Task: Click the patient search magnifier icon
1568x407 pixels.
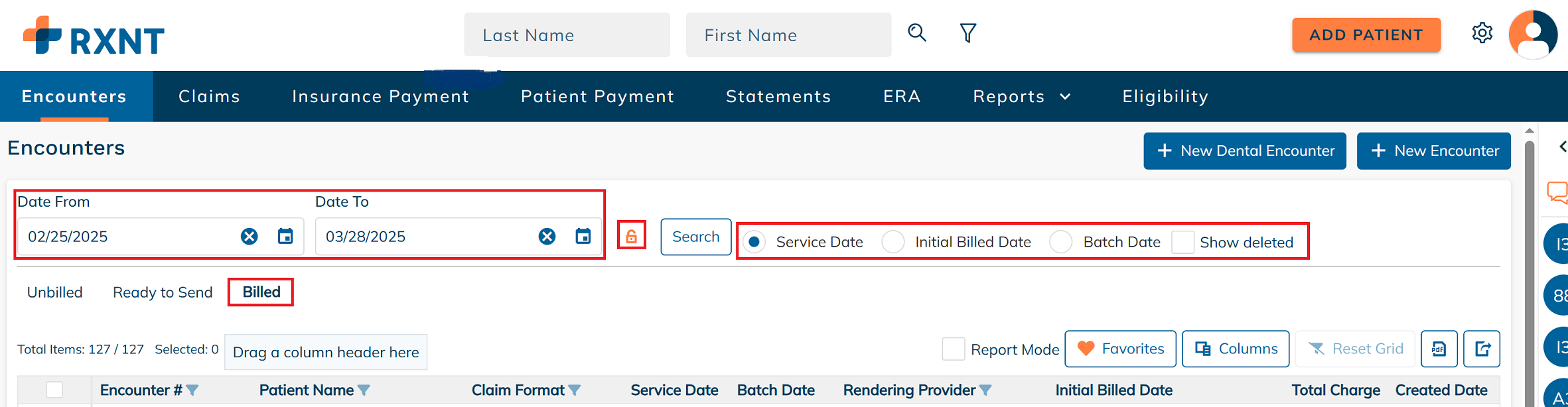Action: pyautogui.click(x=916, y=32)
